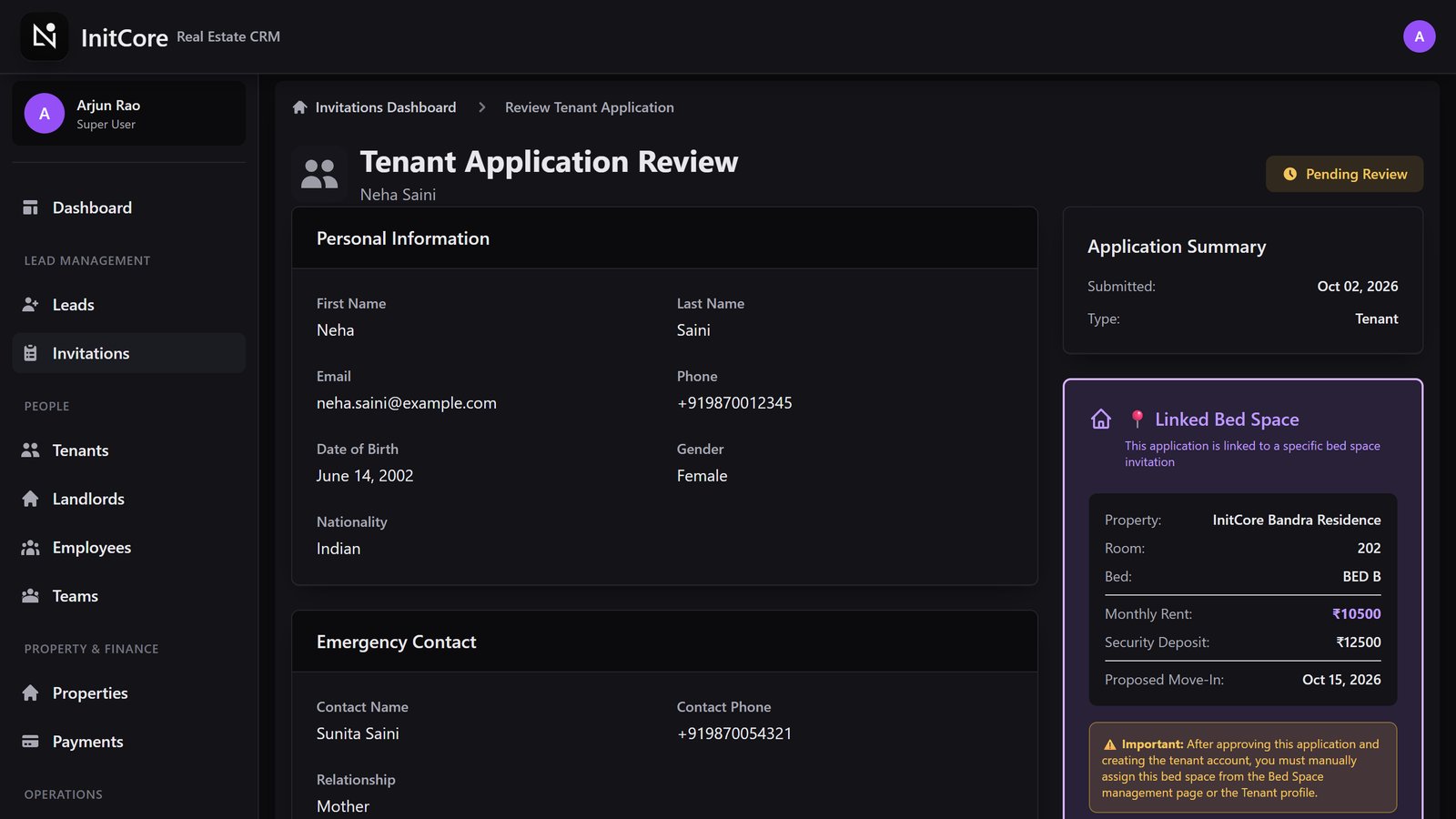
Task: Open Employees in sidebar
Action: click(x=129, y=548)
